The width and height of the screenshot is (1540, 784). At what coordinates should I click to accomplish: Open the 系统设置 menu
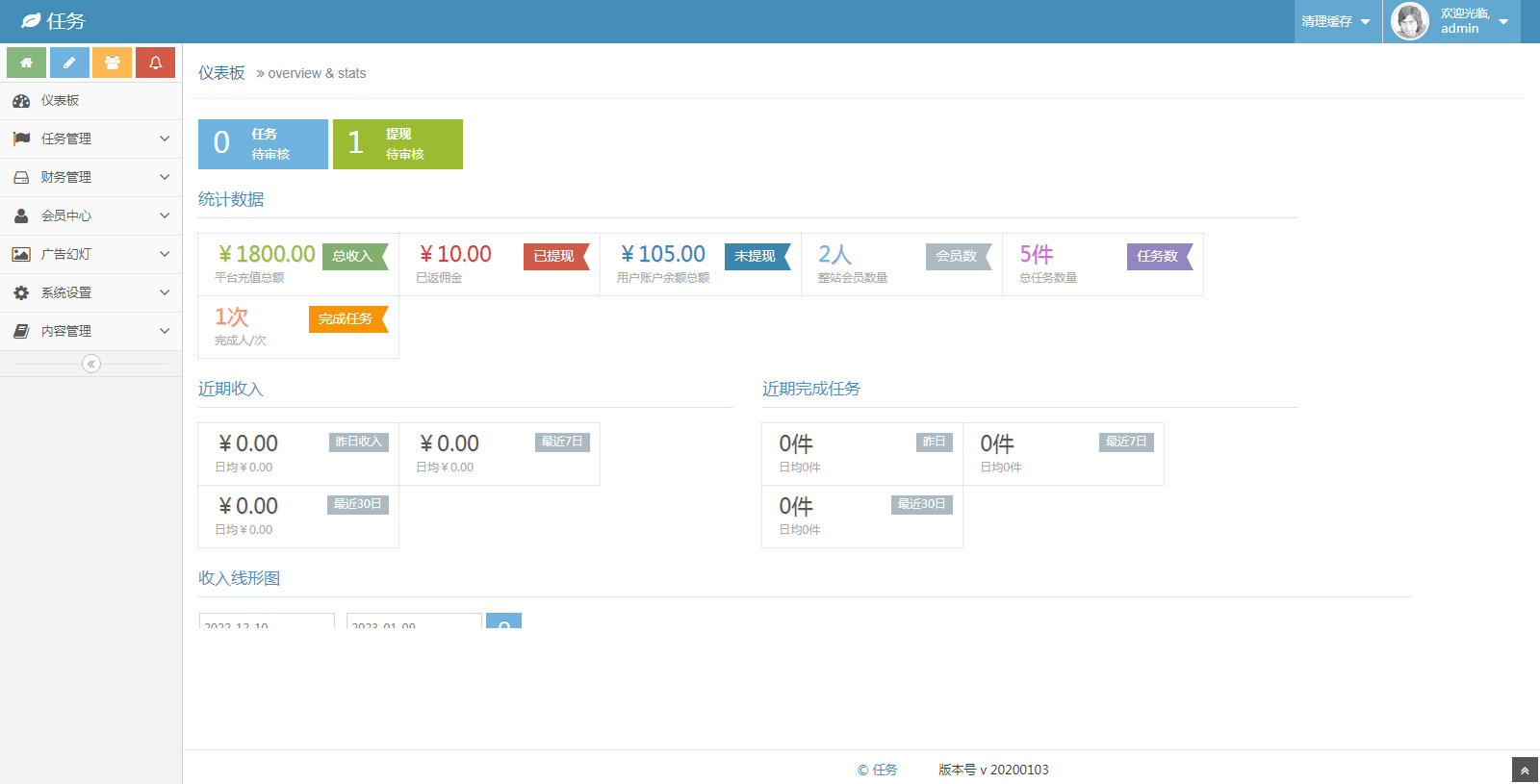(90, 292)
